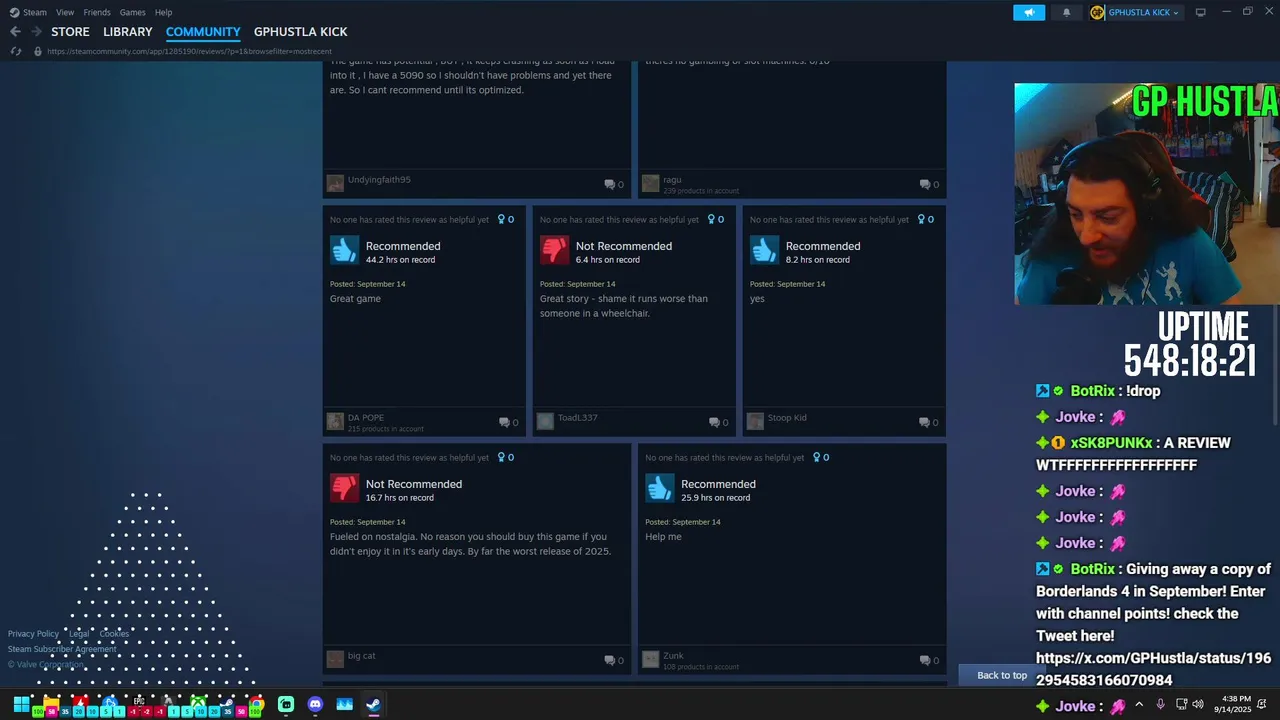Open the View menu
The height and width of the screenshot is (720, 1280).
(x=65, y=12)
